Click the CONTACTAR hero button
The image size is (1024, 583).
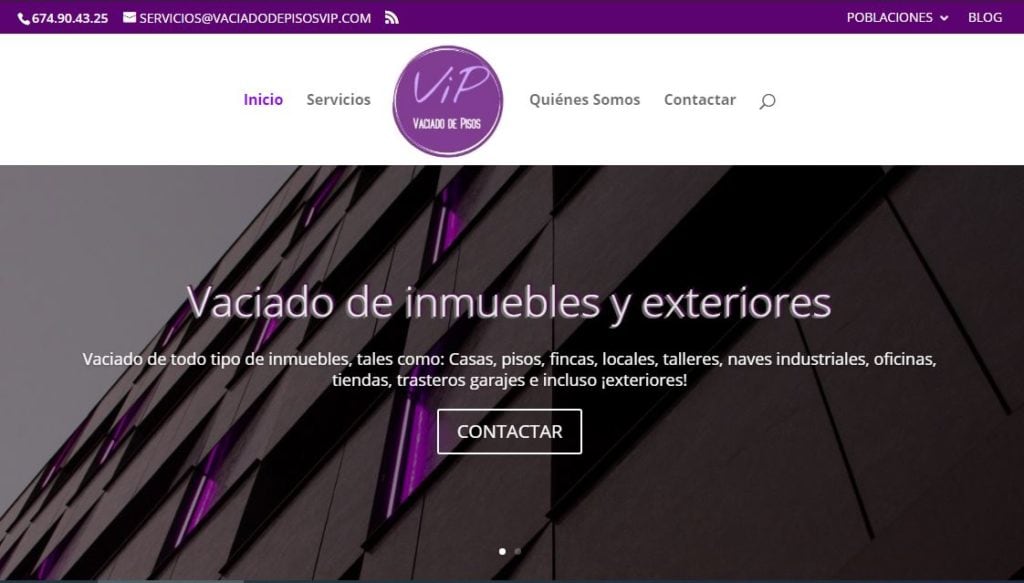coord(509,432)
